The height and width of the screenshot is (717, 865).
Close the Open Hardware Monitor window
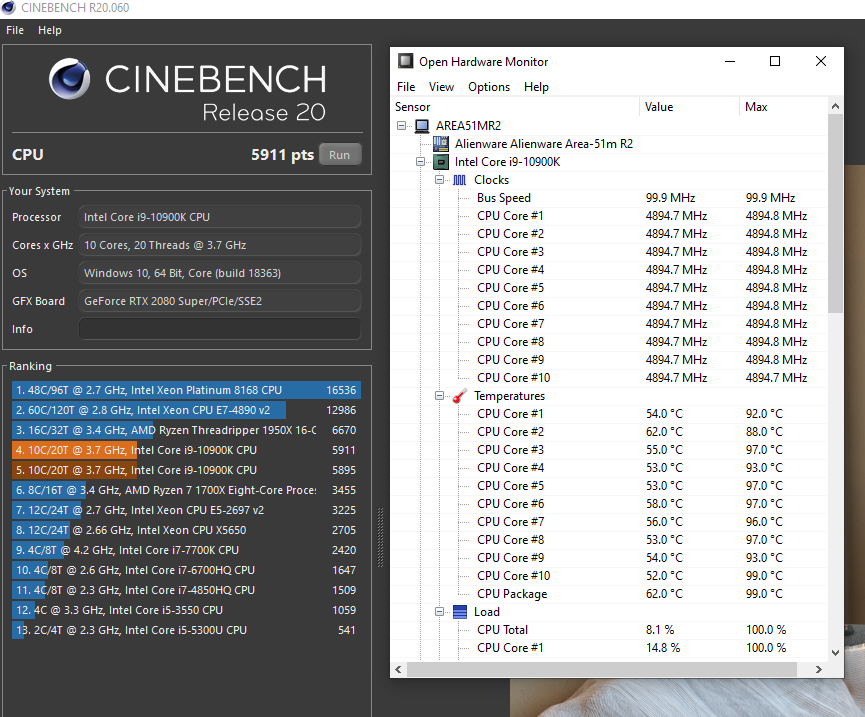(821, 61)
